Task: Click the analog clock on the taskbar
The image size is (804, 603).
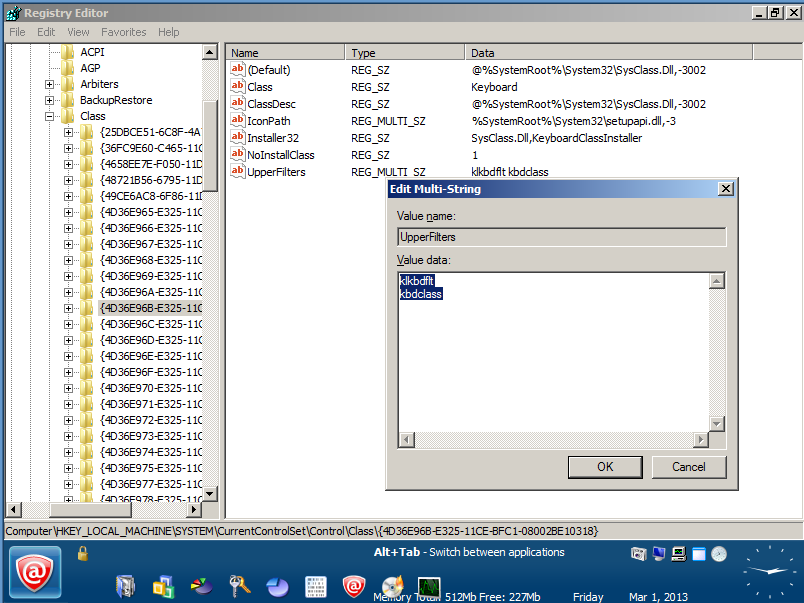Action: click(770, 571)
